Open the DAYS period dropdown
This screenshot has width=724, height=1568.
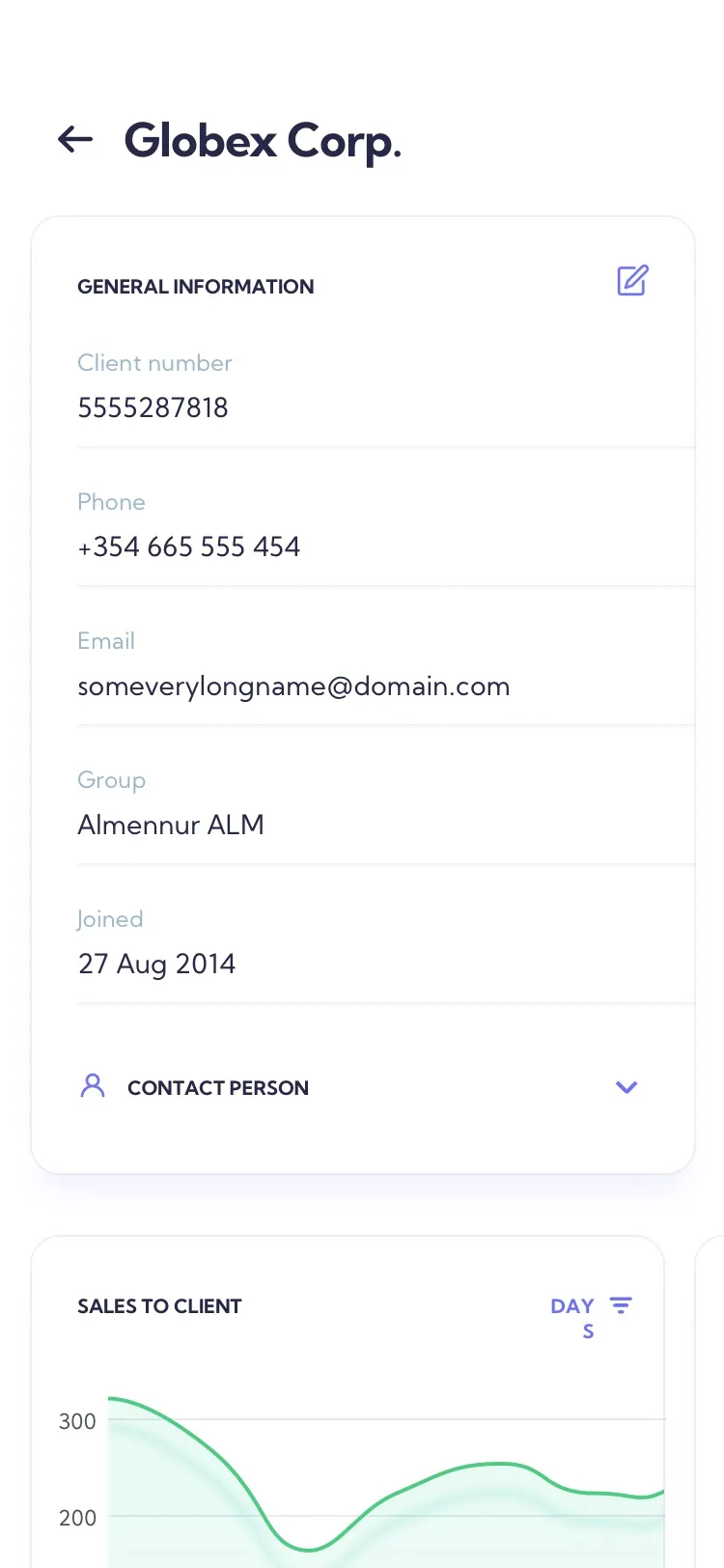click(573, 1318)
